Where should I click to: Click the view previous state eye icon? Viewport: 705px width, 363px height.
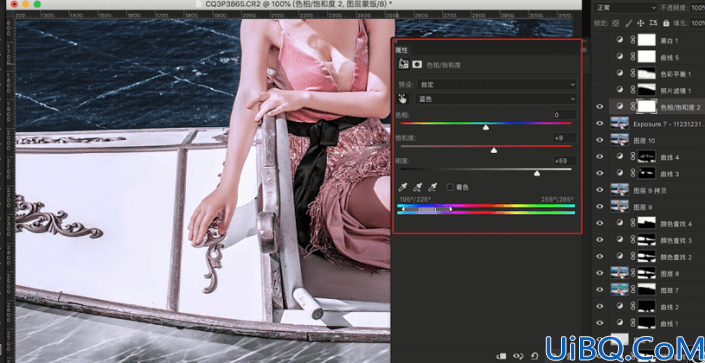[518, 355]
